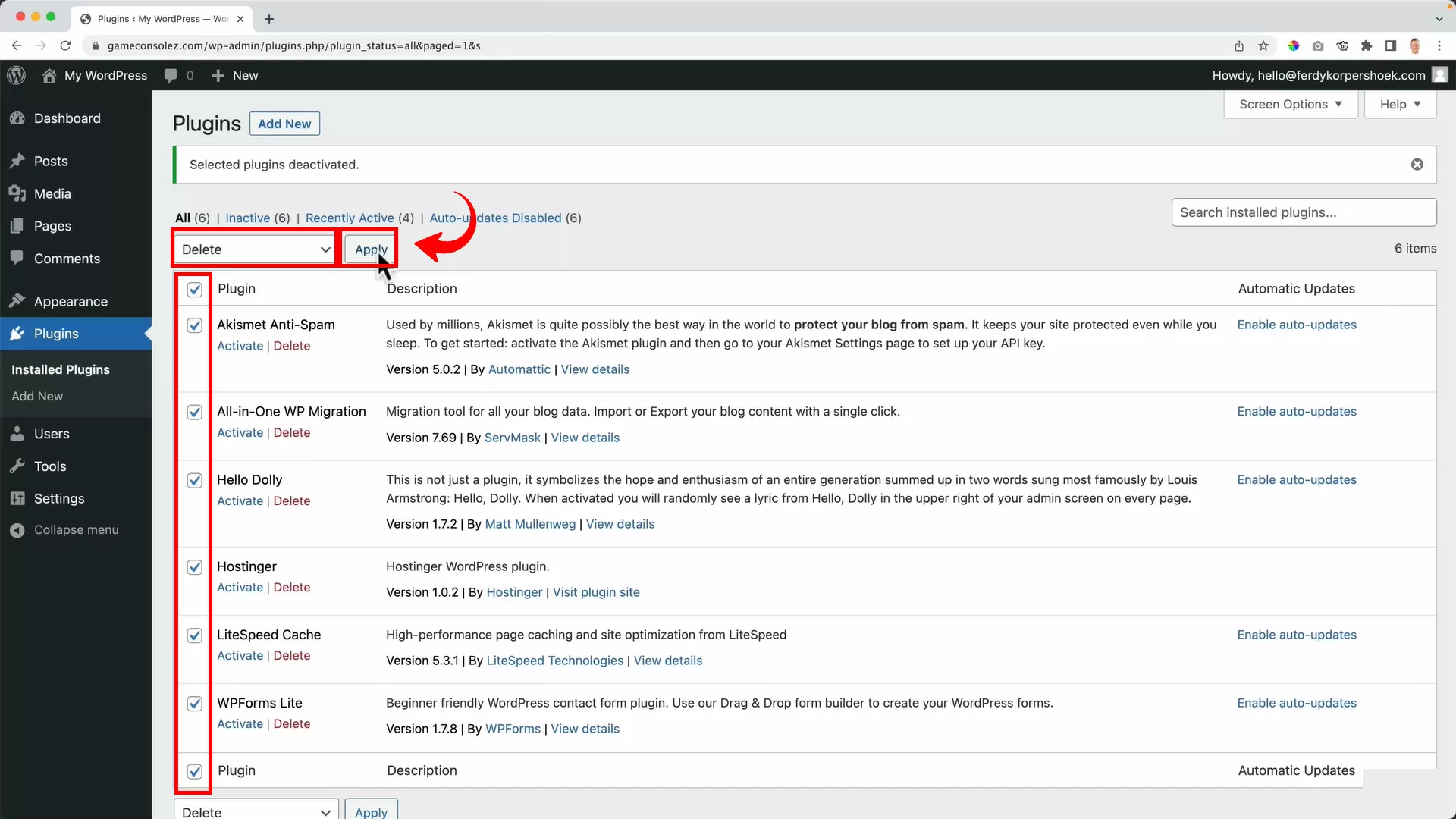The width and height of the screenshot is (1456, 819).
Task: Uncheck the Akismet Anti-Spam plugin checkbox
Action: coord(194,325)
